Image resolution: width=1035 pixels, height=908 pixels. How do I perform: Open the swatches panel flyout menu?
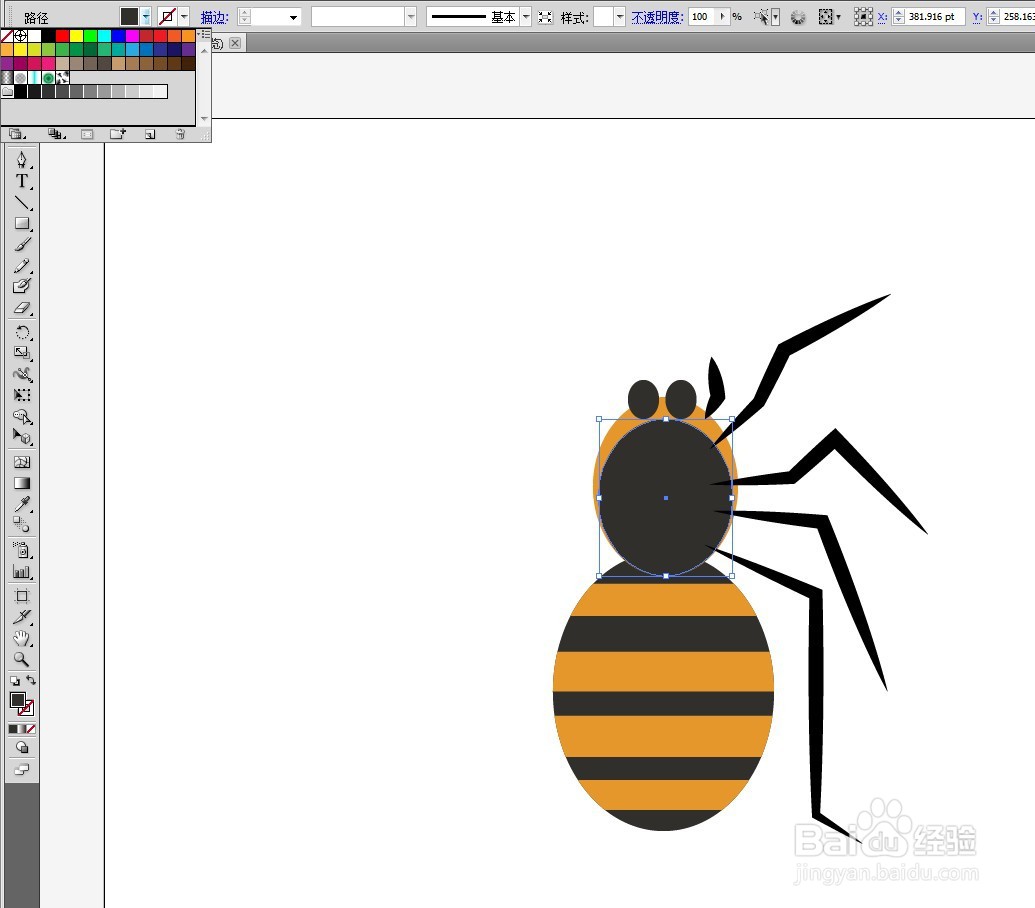pyautogui.click(x=205, y=34)
